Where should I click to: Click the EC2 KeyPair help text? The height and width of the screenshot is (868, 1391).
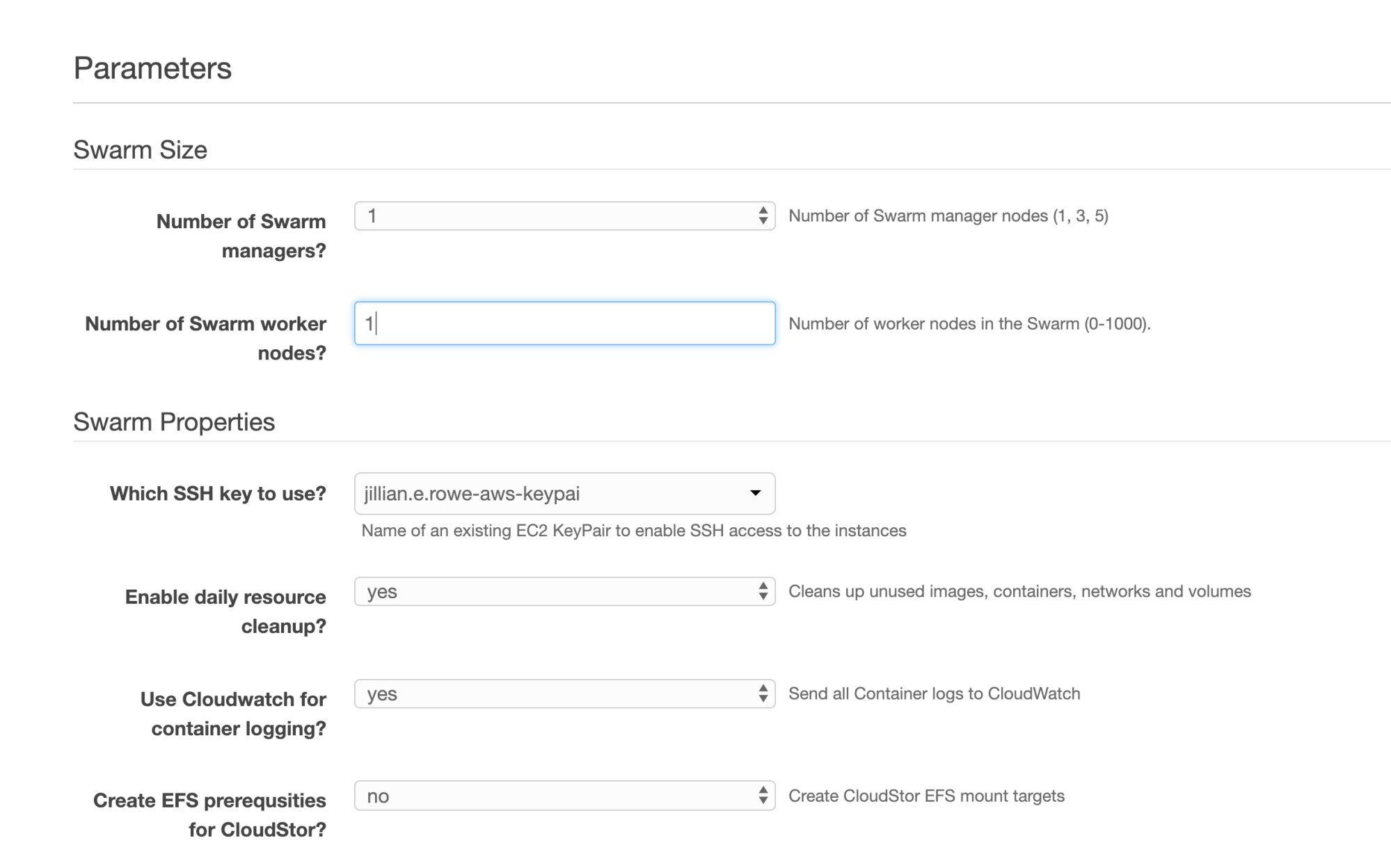(x=634, y=531)
